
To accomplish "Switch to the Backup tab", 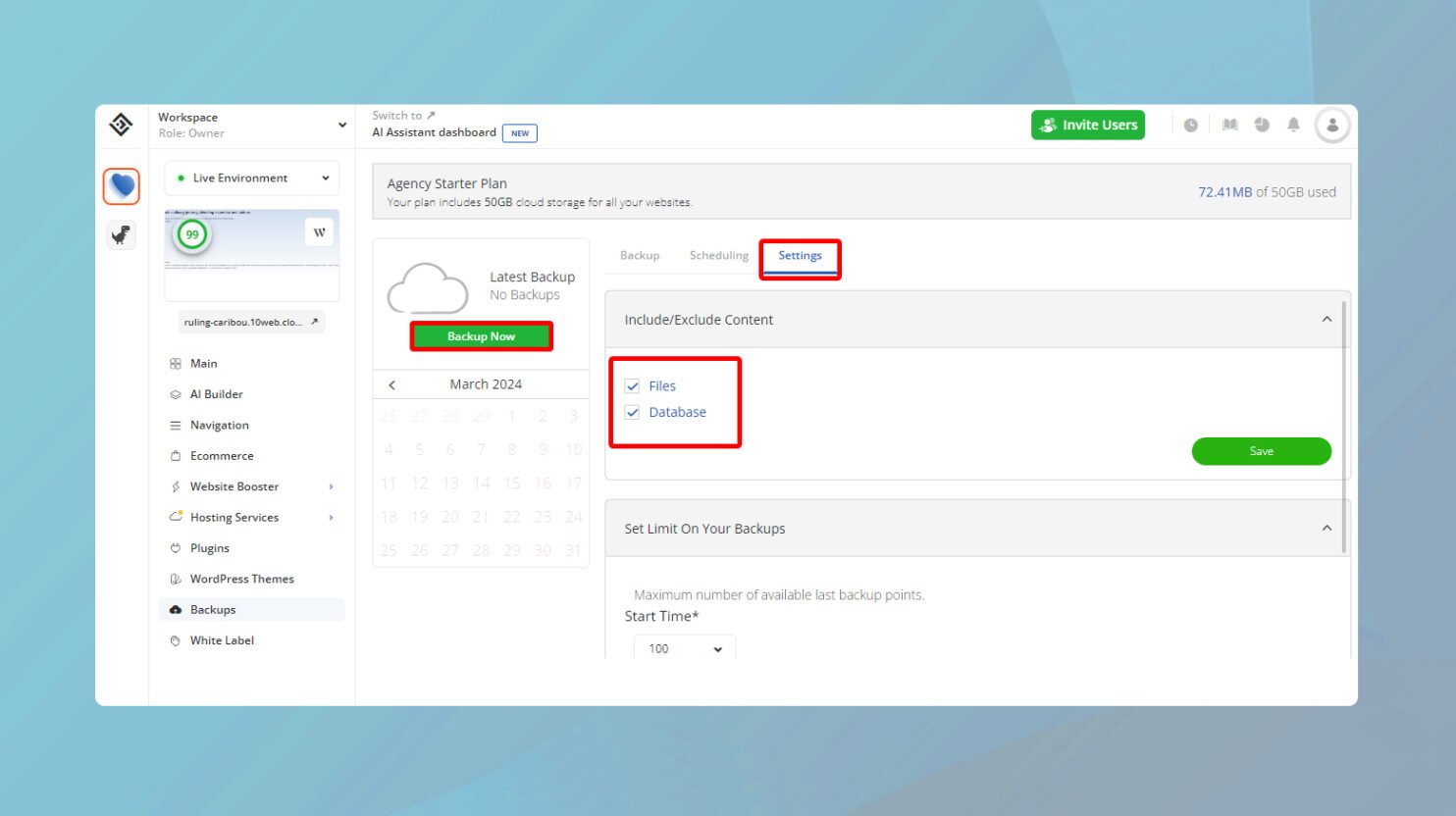I will coord(640,256).
